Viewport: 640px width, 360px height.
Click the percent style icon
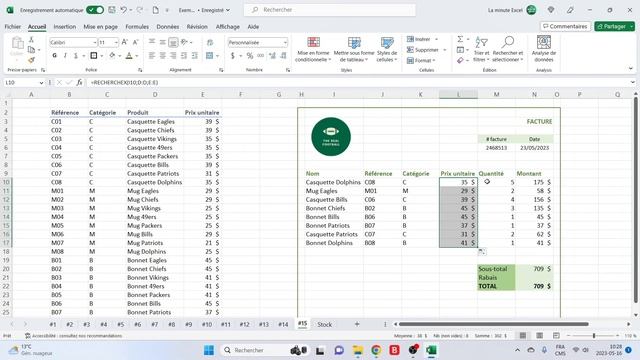(250, 56)
